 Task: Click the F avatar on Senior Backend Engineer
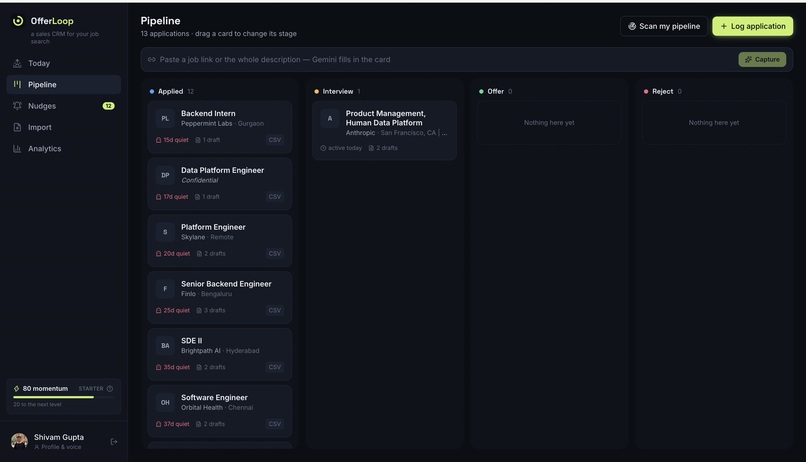(x=165, y=289)
